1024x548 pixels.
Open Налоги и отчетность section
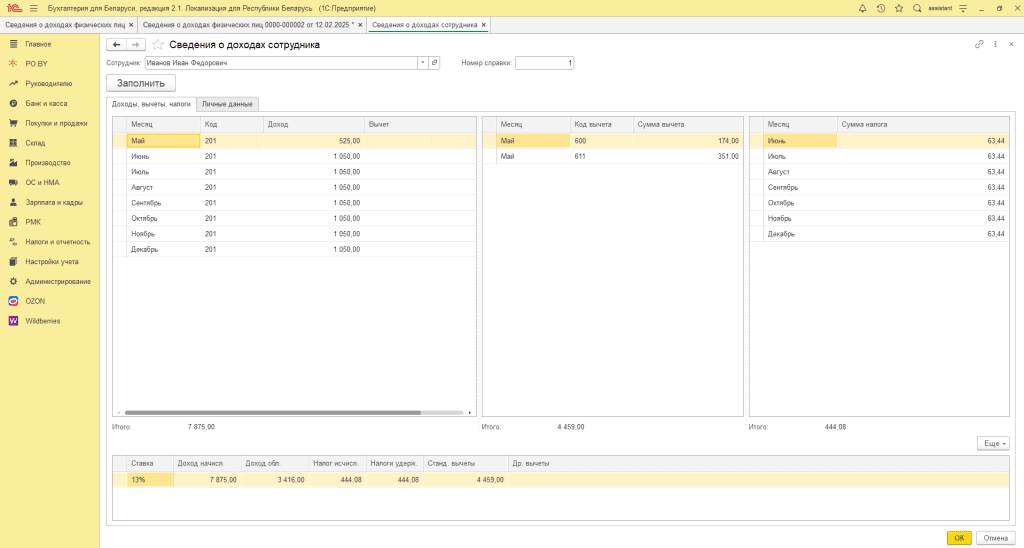[x=57, y=242]
